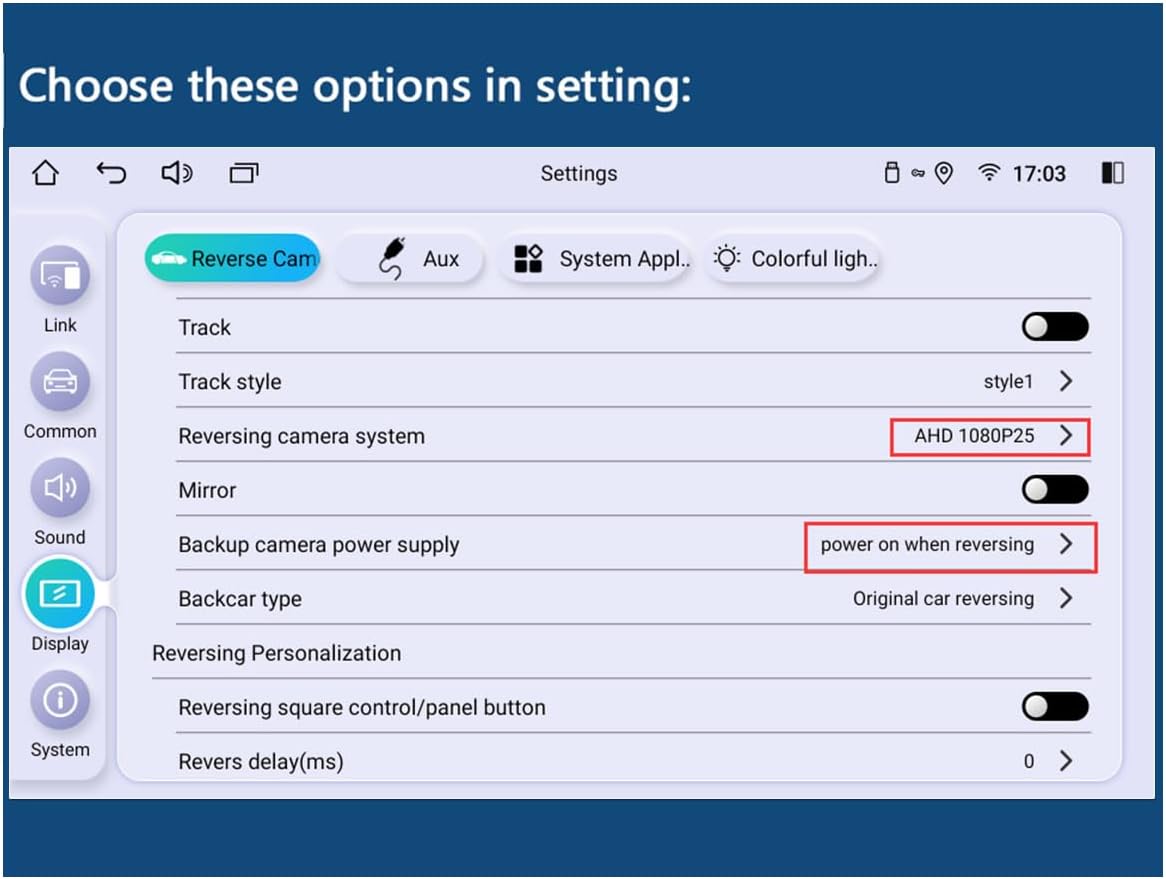Expand Revers delay(ms) chevron
This screenshot has width=1166, height=879.
pos(1066,761)
